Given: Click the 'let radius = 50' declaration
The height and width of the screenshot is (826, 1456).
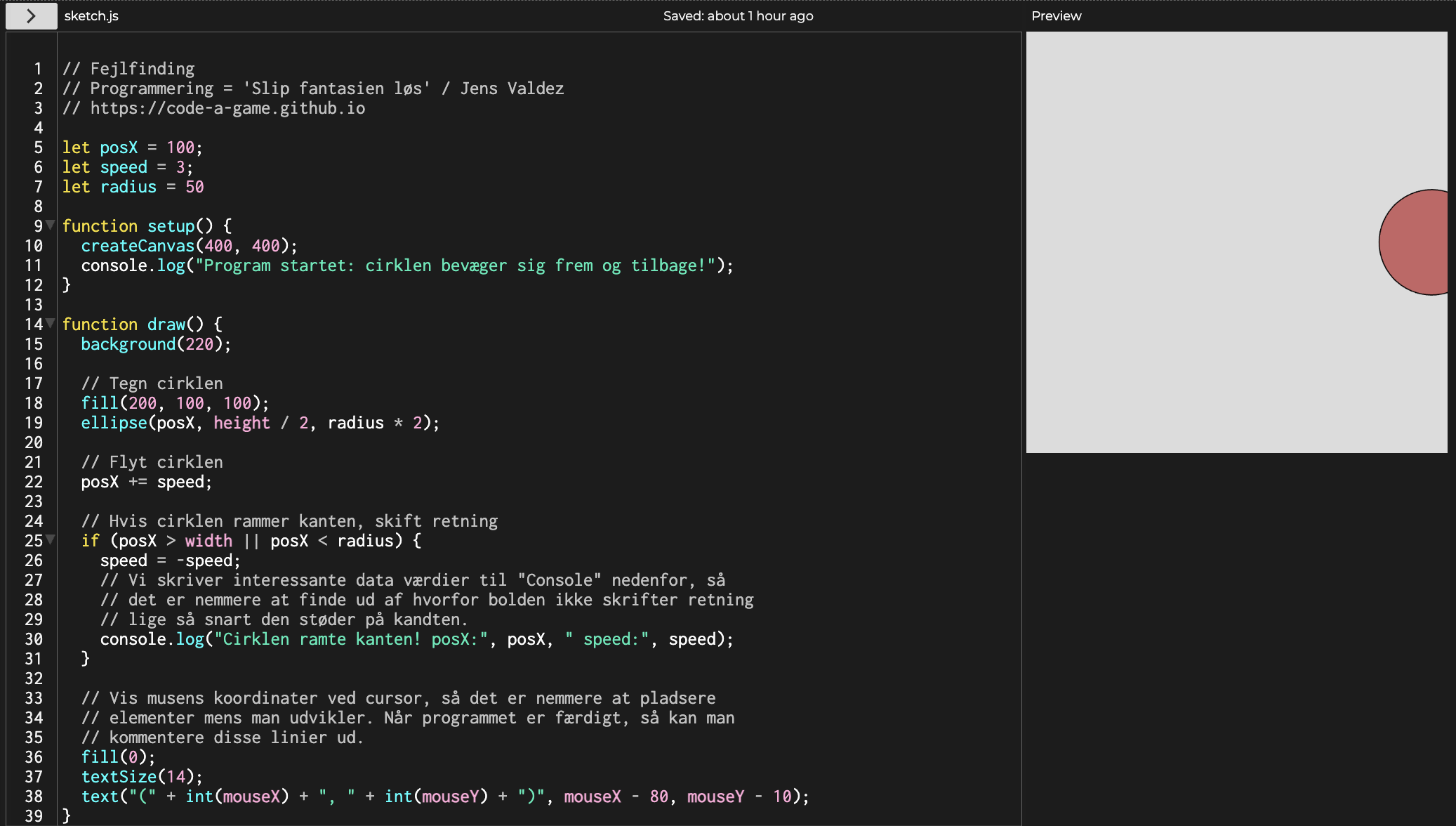Looking at the screenshot, I should pyautogui.click(x=133, y=187).
